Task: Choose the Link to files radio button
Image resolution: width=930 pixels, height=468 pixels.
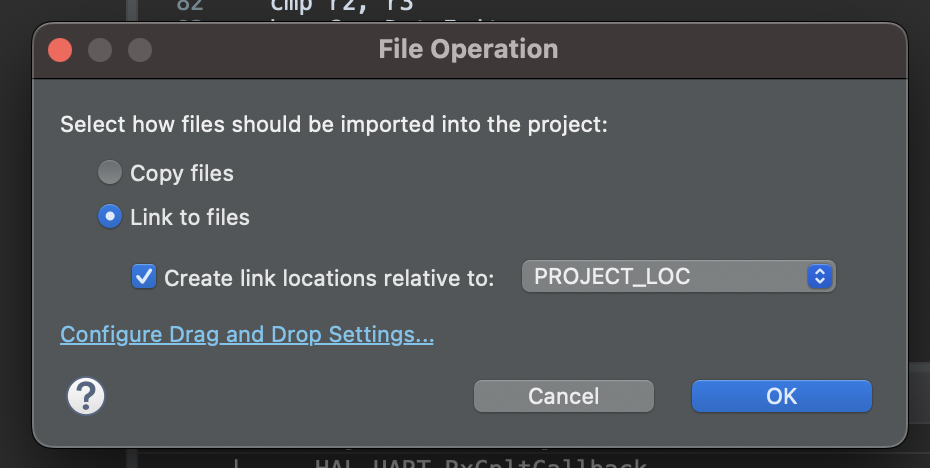Action: [x=110, y=216]
